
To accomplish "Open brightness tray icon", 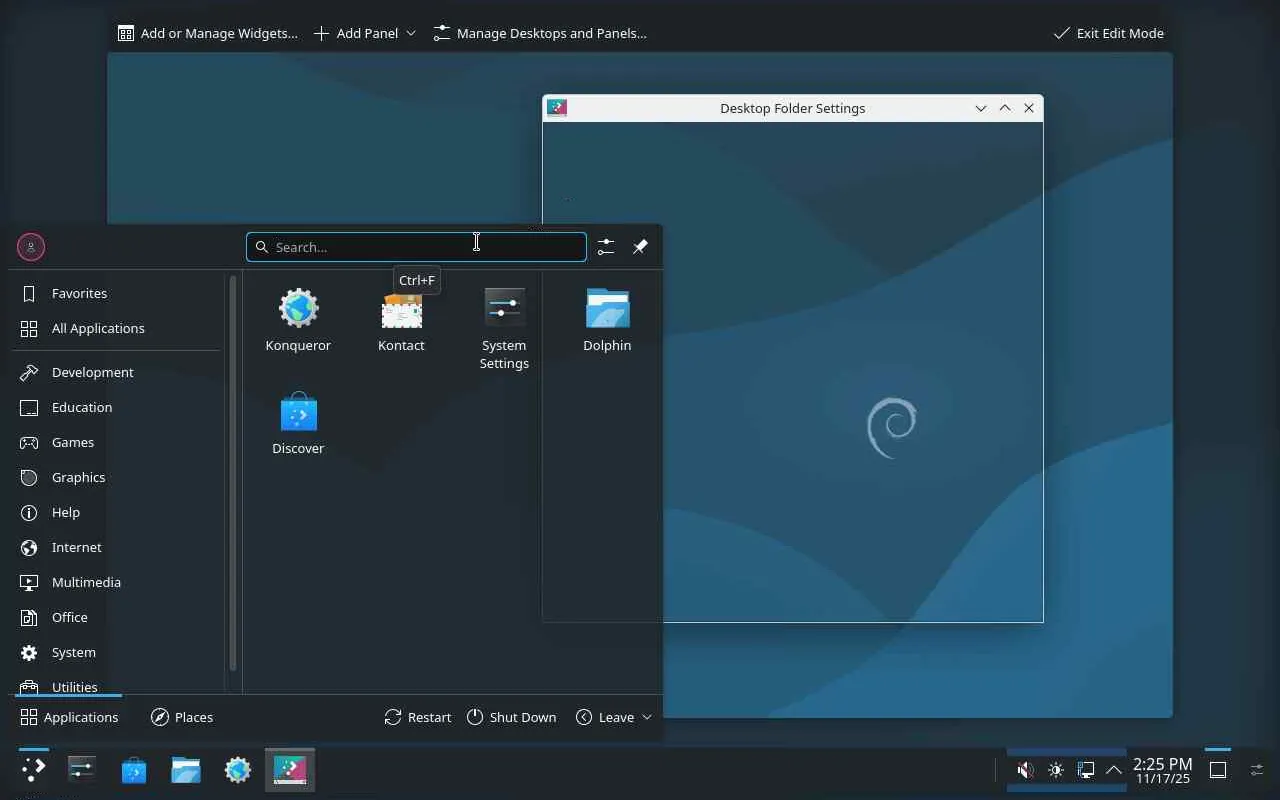I will [1055, 770].
